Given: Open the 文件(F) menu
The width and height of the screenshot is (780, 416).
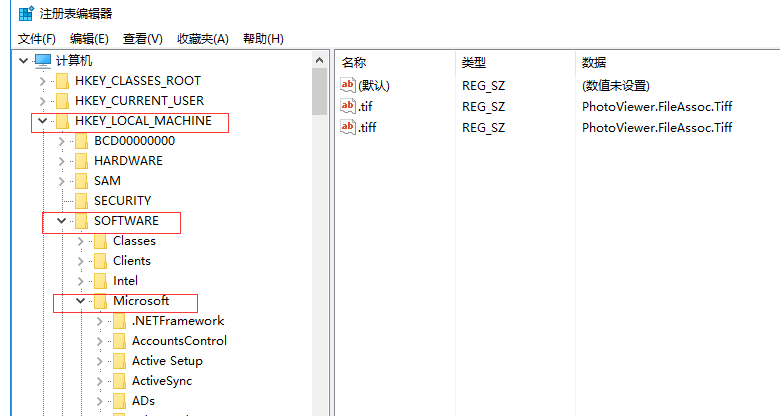Looking at the screenshot, I should (x=36, y=39).
